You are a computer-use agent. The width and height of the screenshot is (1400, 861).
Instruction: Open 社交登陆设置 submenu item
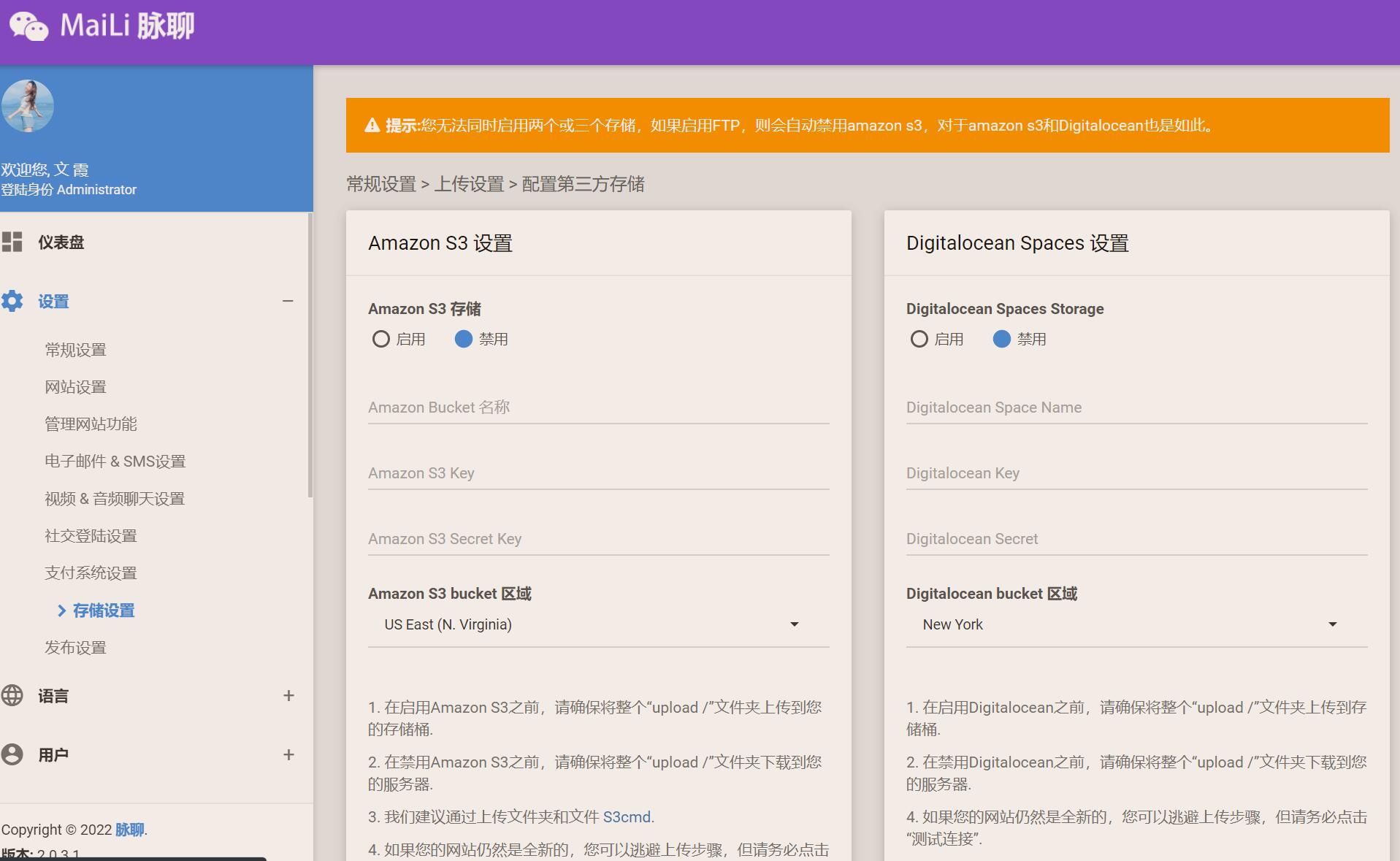coord(91,536)
